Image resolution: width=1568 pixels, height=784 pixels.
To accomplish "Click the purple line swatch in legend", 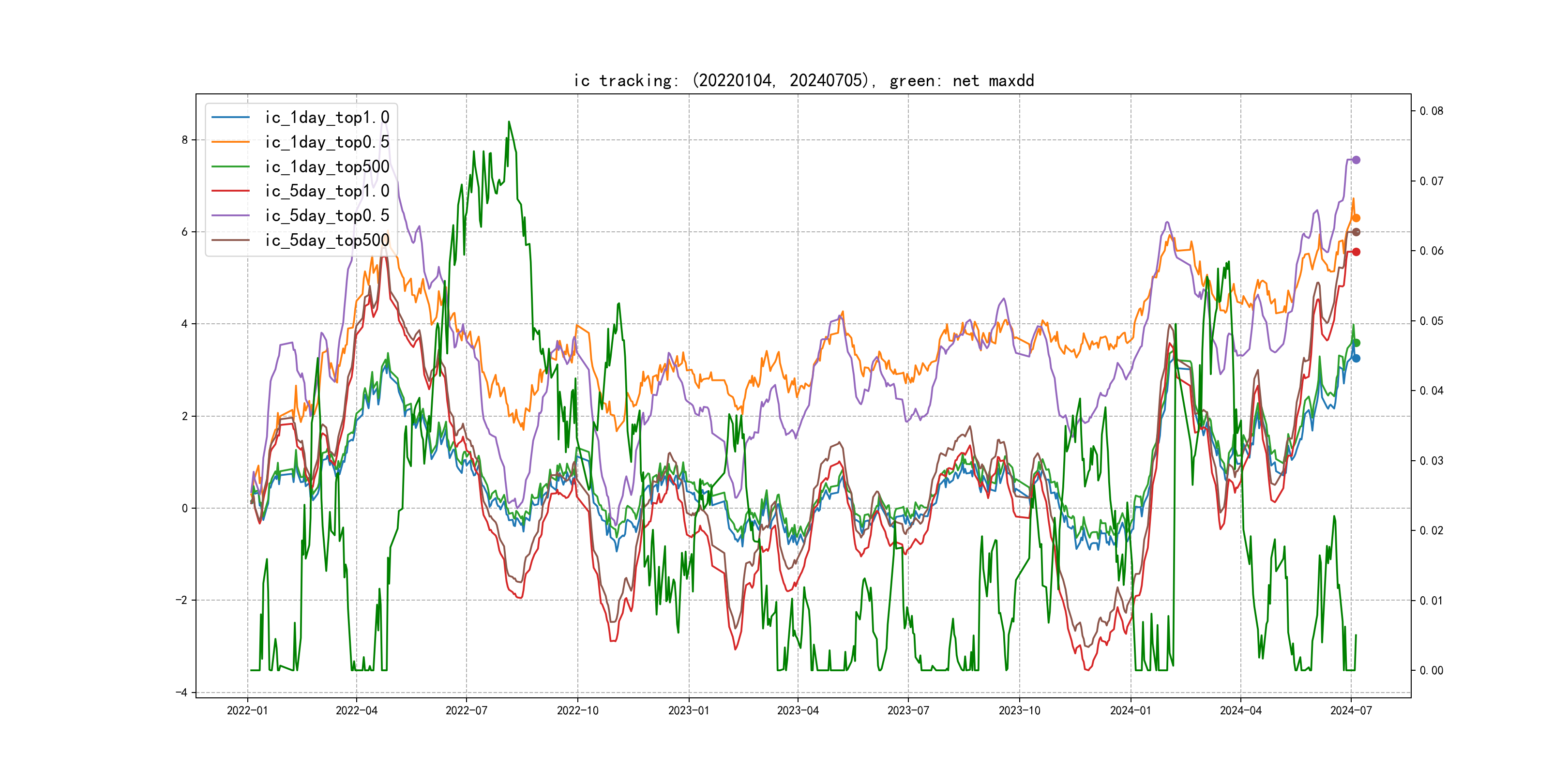I will (230, 215).
